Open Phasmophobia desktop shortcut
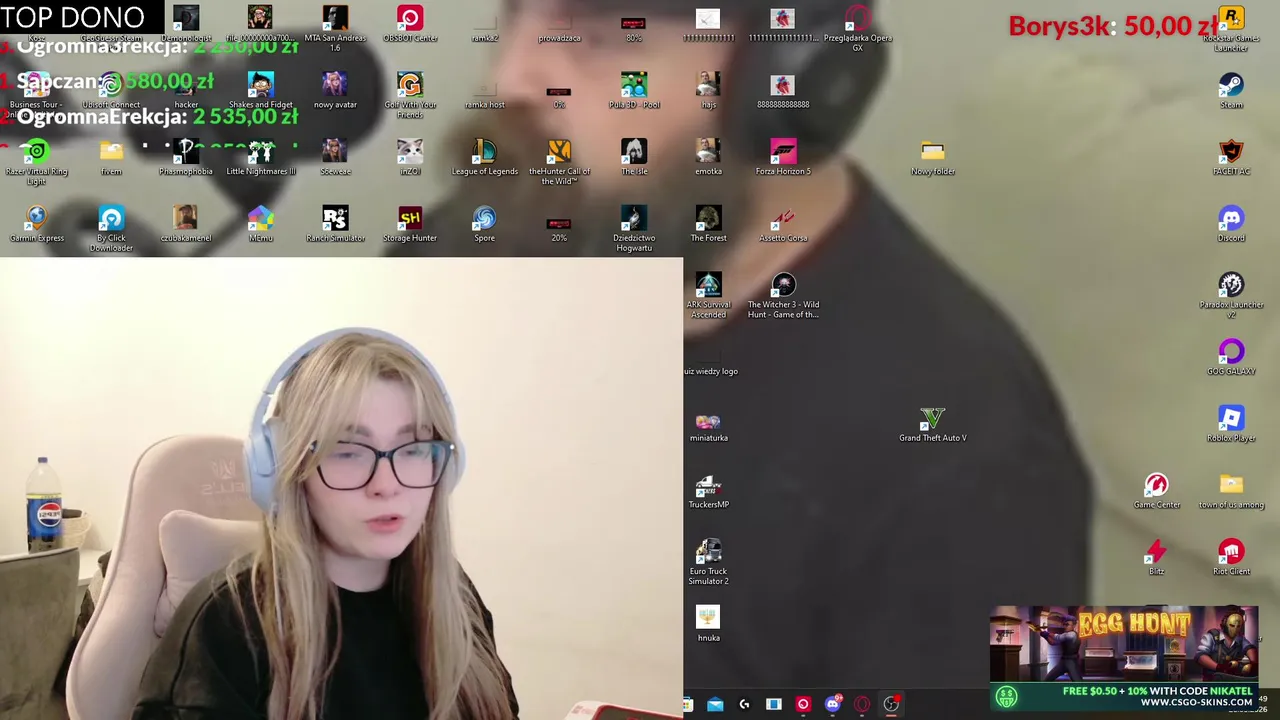Image resolution: width=1280 pixels, height=720 pixels. point(186,158)
